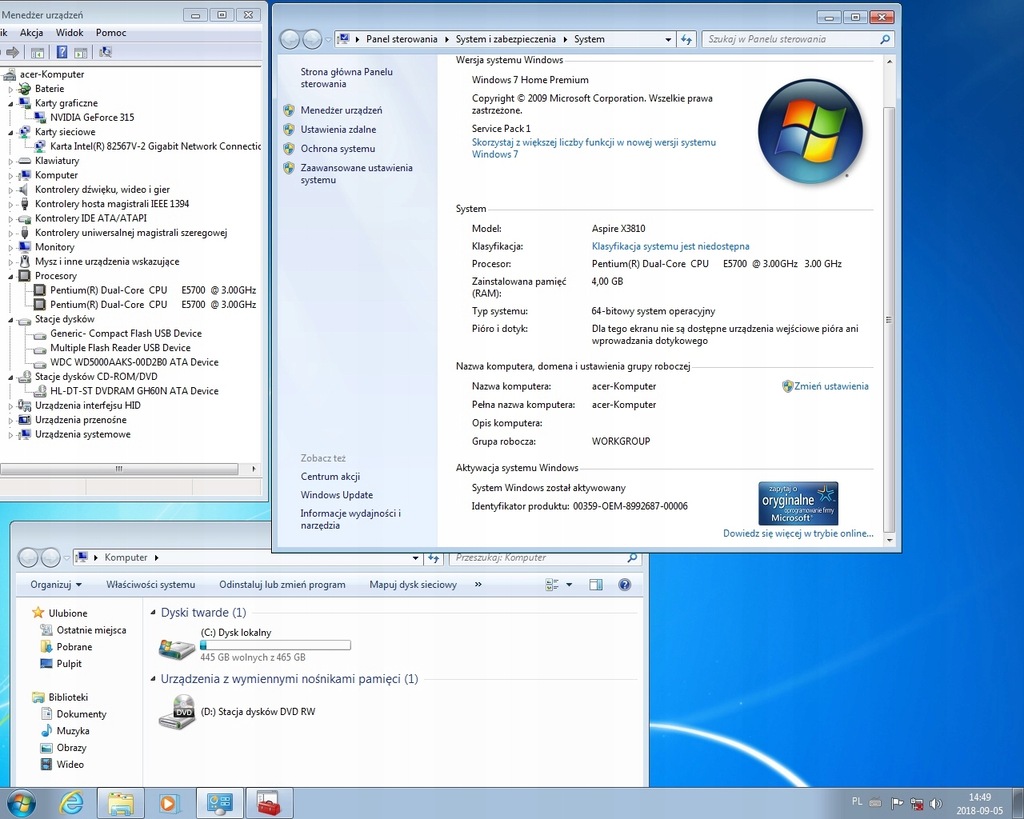This screenshot has width=1024, height=819.
Task: Open Menedżer urządzeń link in System panel
Action: pos(342,110)
